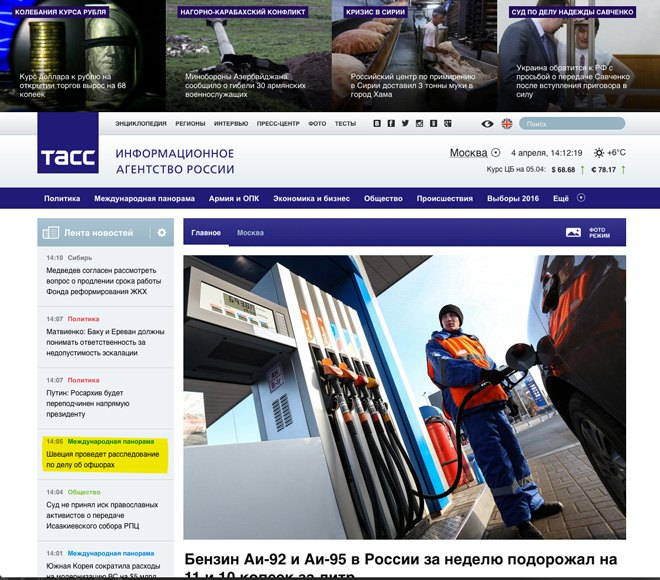Click the news feed newspaper icon
Screen dimensions: 660x580
click(x=51, y=233)
